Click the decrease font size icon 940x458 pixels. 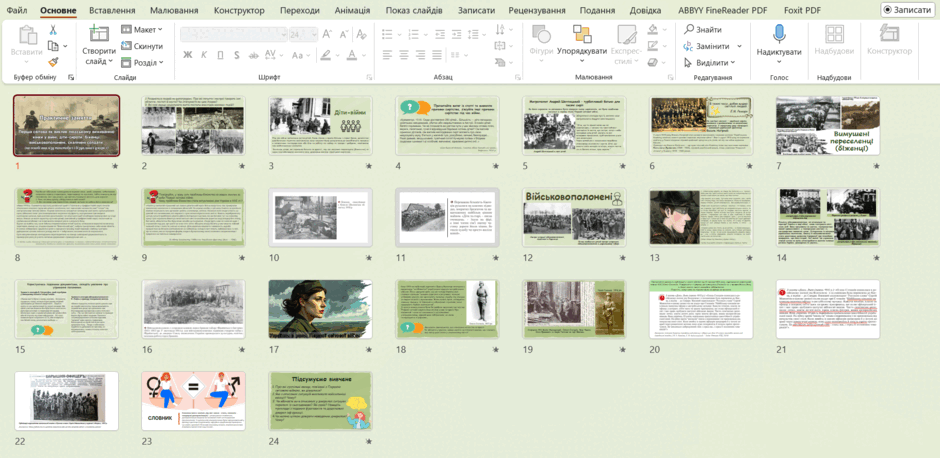[x=344, y=34]
